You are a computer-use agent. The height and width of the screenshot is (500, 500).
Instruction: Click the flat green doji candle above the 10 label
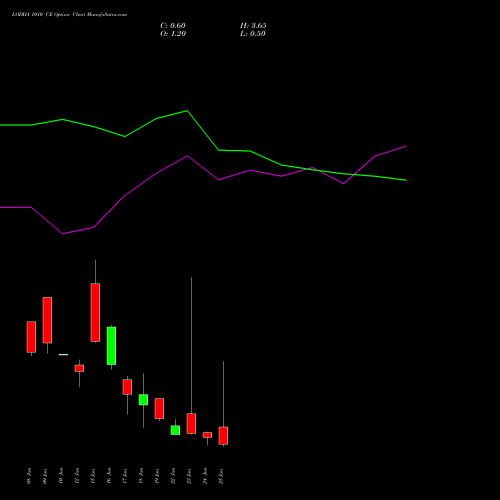(x=63, y=354)
